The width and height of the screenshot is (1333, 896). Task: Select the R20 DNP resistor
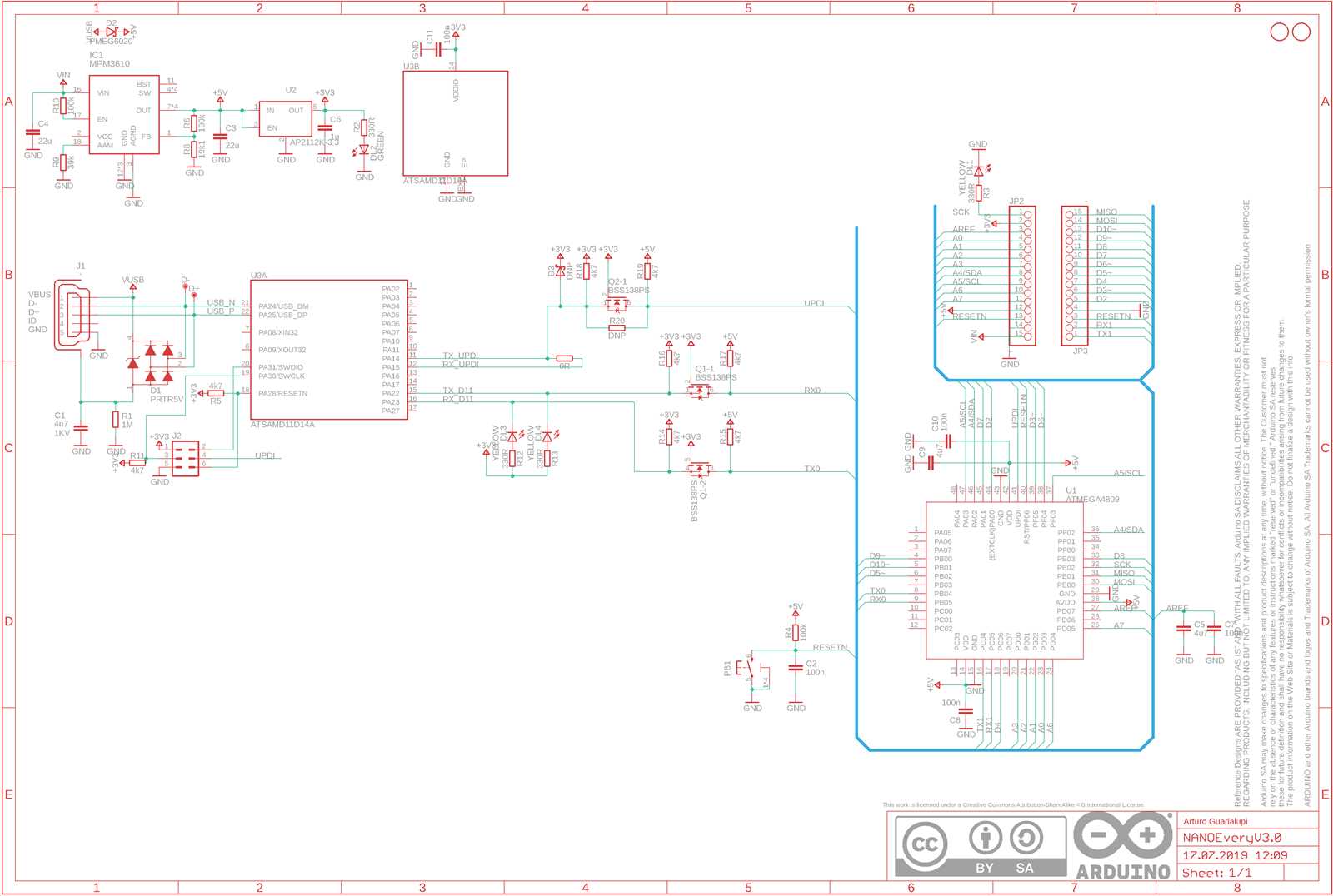point(617,328)
